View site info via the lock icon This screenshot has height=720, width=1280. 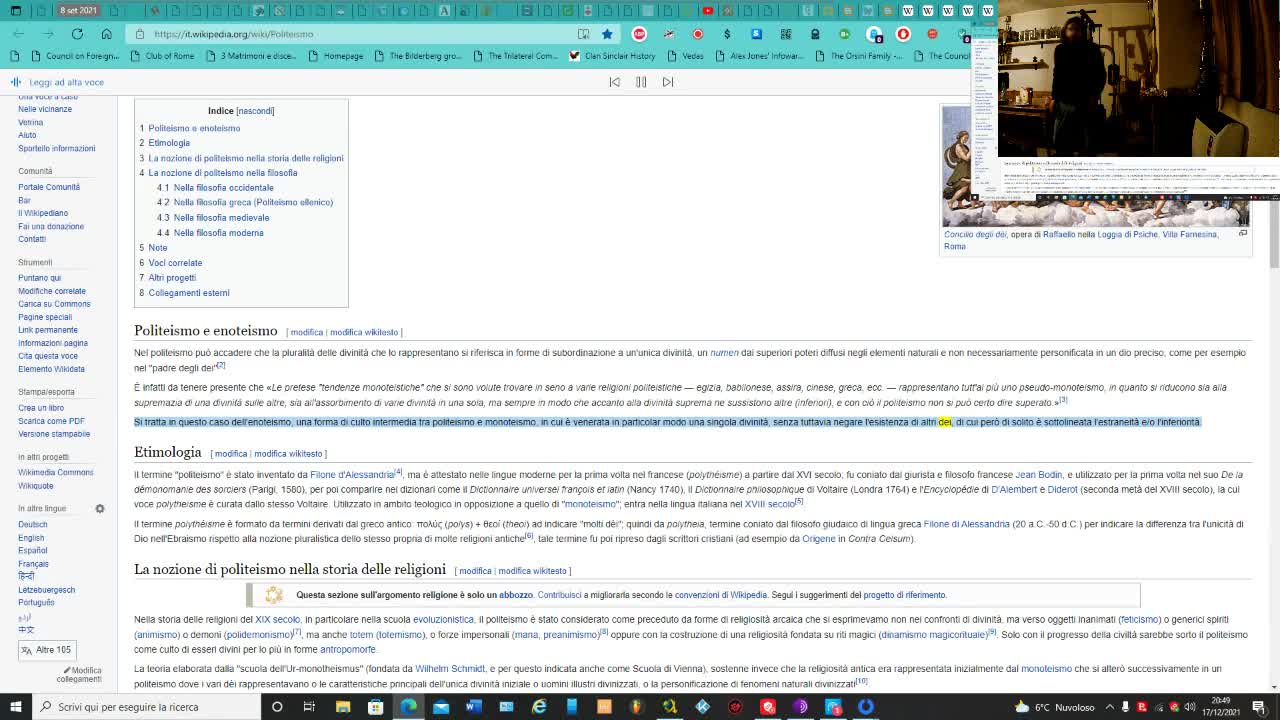point(142,34)
